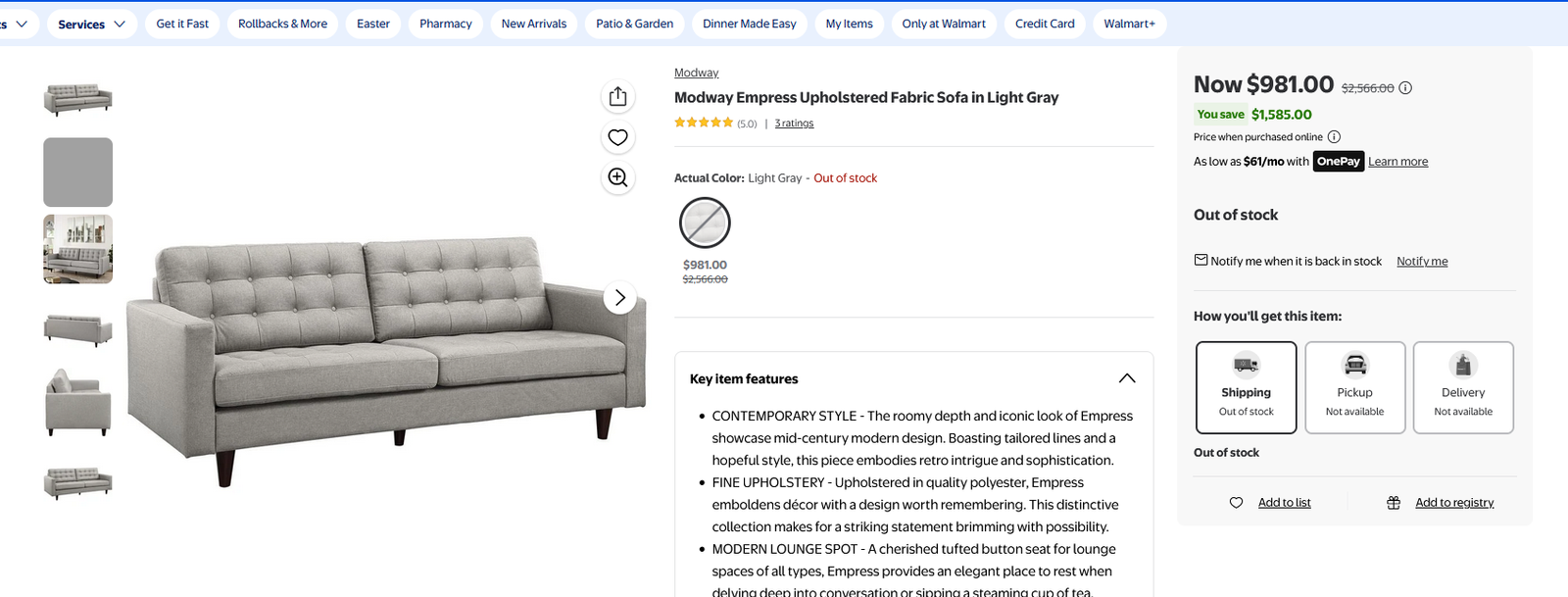Click the share icon
This screenshot has height=597, width=1568.
(617, 97)
